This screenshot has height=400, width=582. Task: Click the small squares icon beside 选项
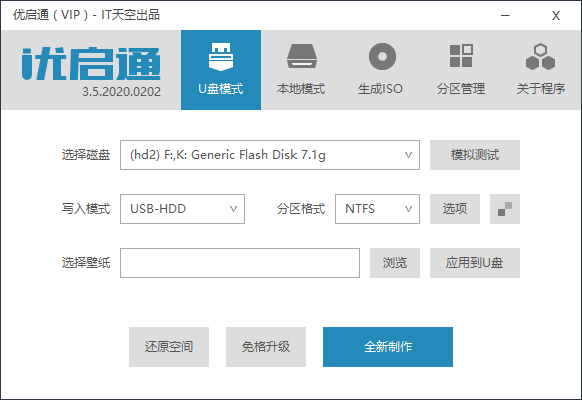[x=505, y=209]
